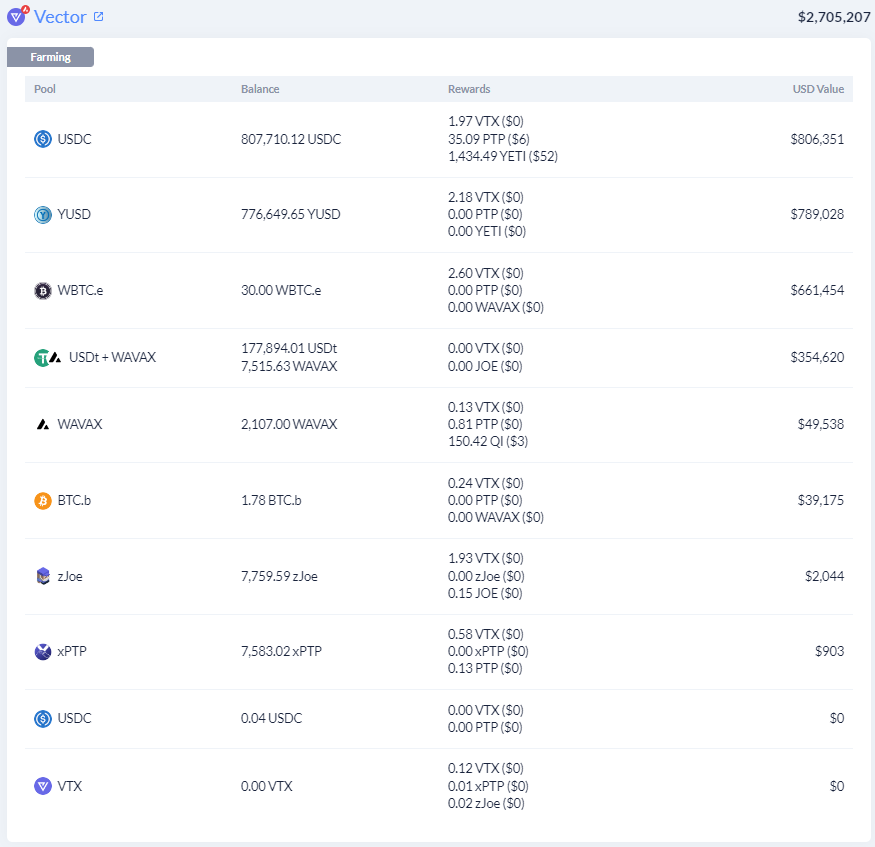Click the reward 1,434.49 YETI ($52)
Screen dimensions: 875x847
point(502,156)
